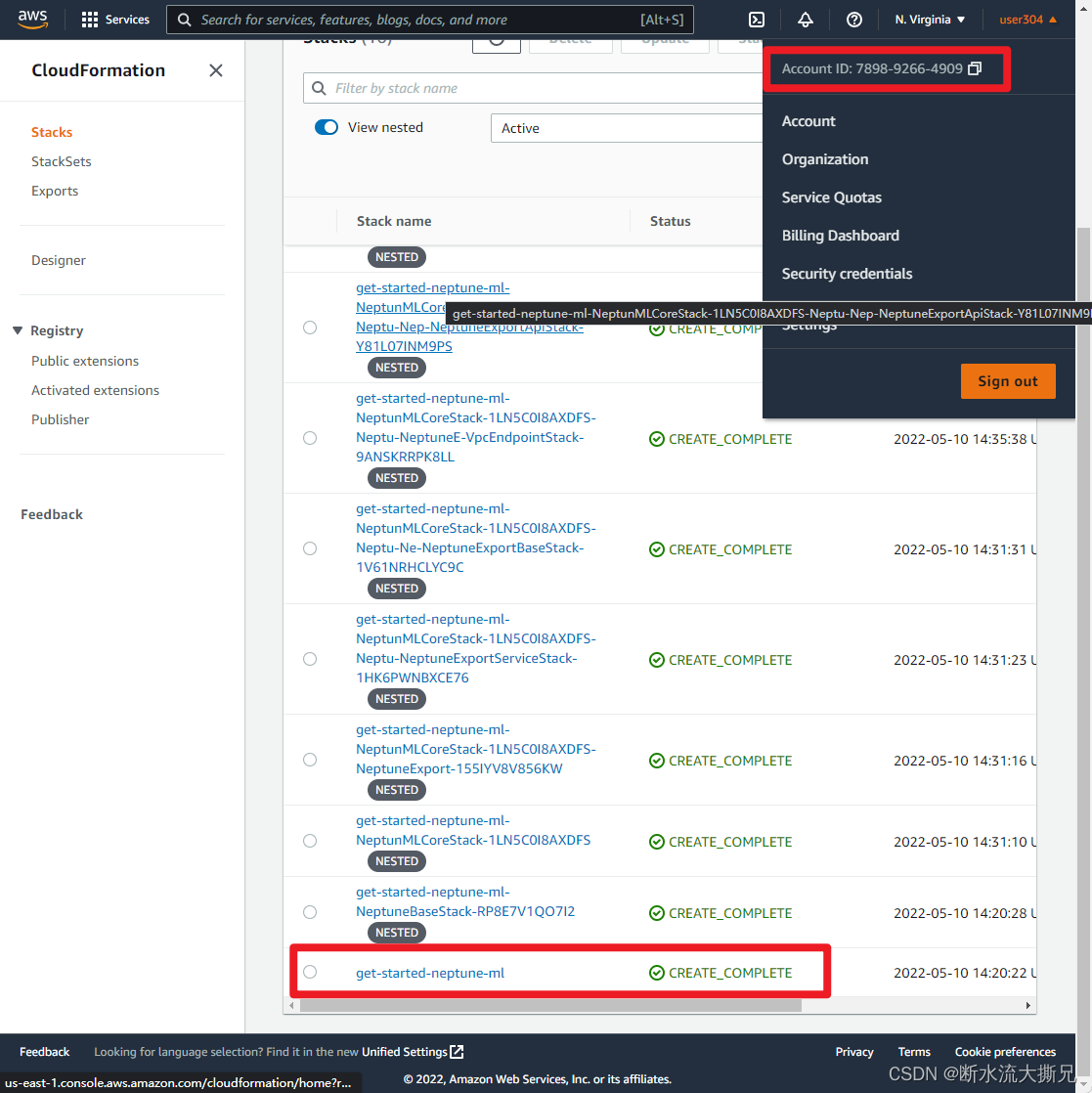Select radio for NeptuneExportApiStack-Y81L07INM9PS
Viewport: 1092px width, 1093px height.
tap(310, 328)
